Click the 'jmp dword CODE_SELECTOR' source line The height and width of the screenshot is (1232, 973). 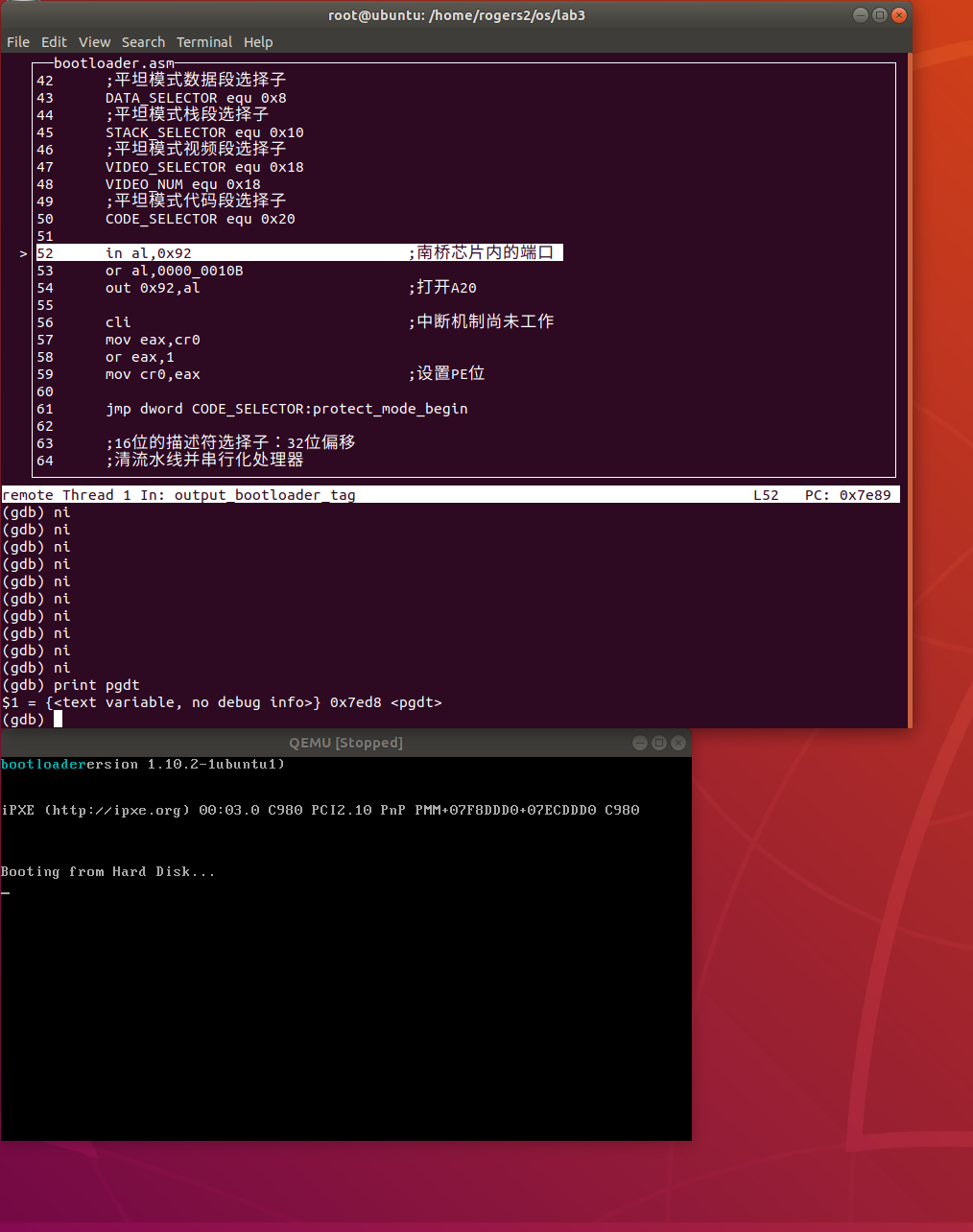click(286, 409)
